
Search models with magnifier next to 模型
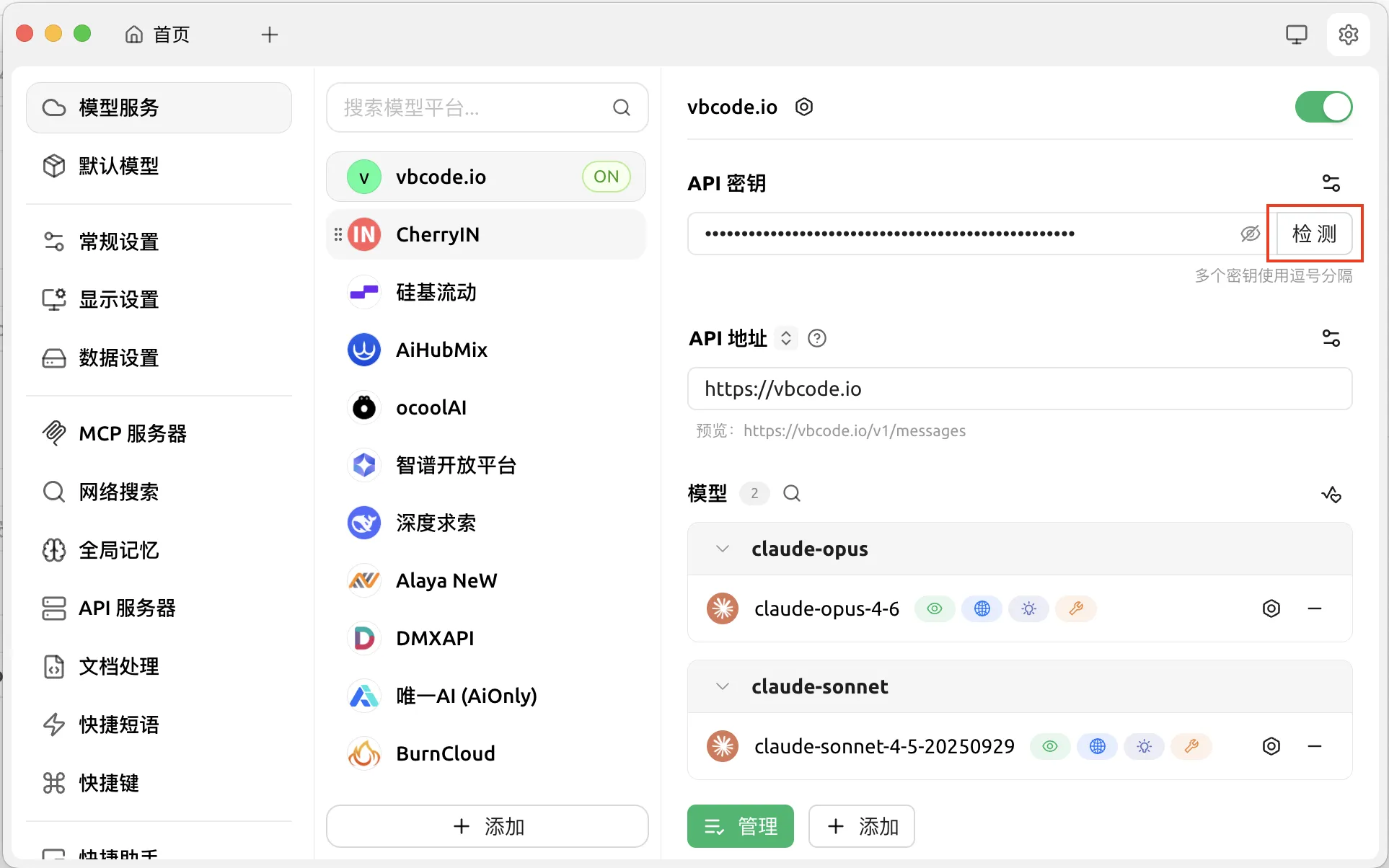point(792,493)
